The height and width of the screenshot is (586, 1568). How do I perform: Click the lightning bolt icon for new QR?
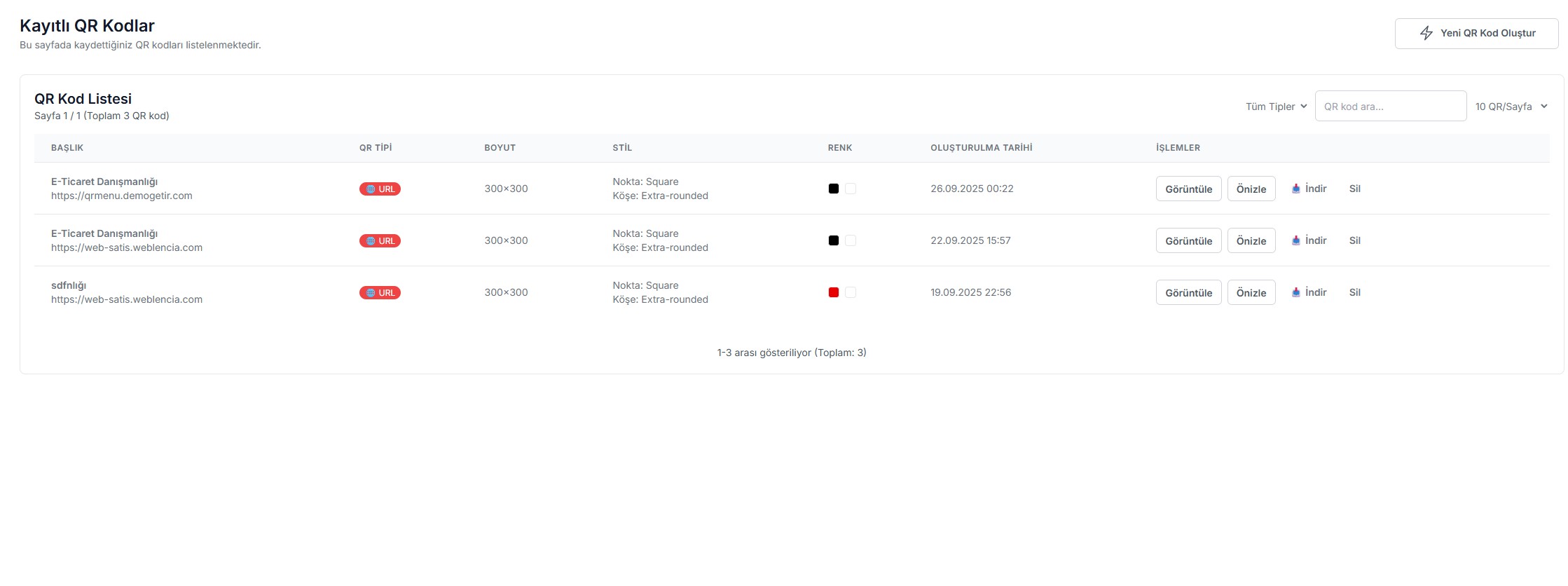pos(1426,33)
